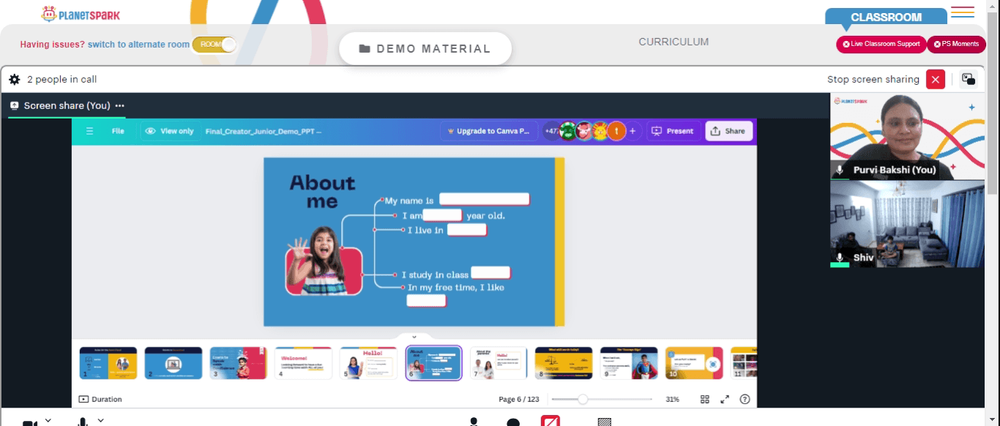The height and width of the screenshot is (426, 1000).
Task: Select the Welcome slide thumbnail 4
Action: 304,364
